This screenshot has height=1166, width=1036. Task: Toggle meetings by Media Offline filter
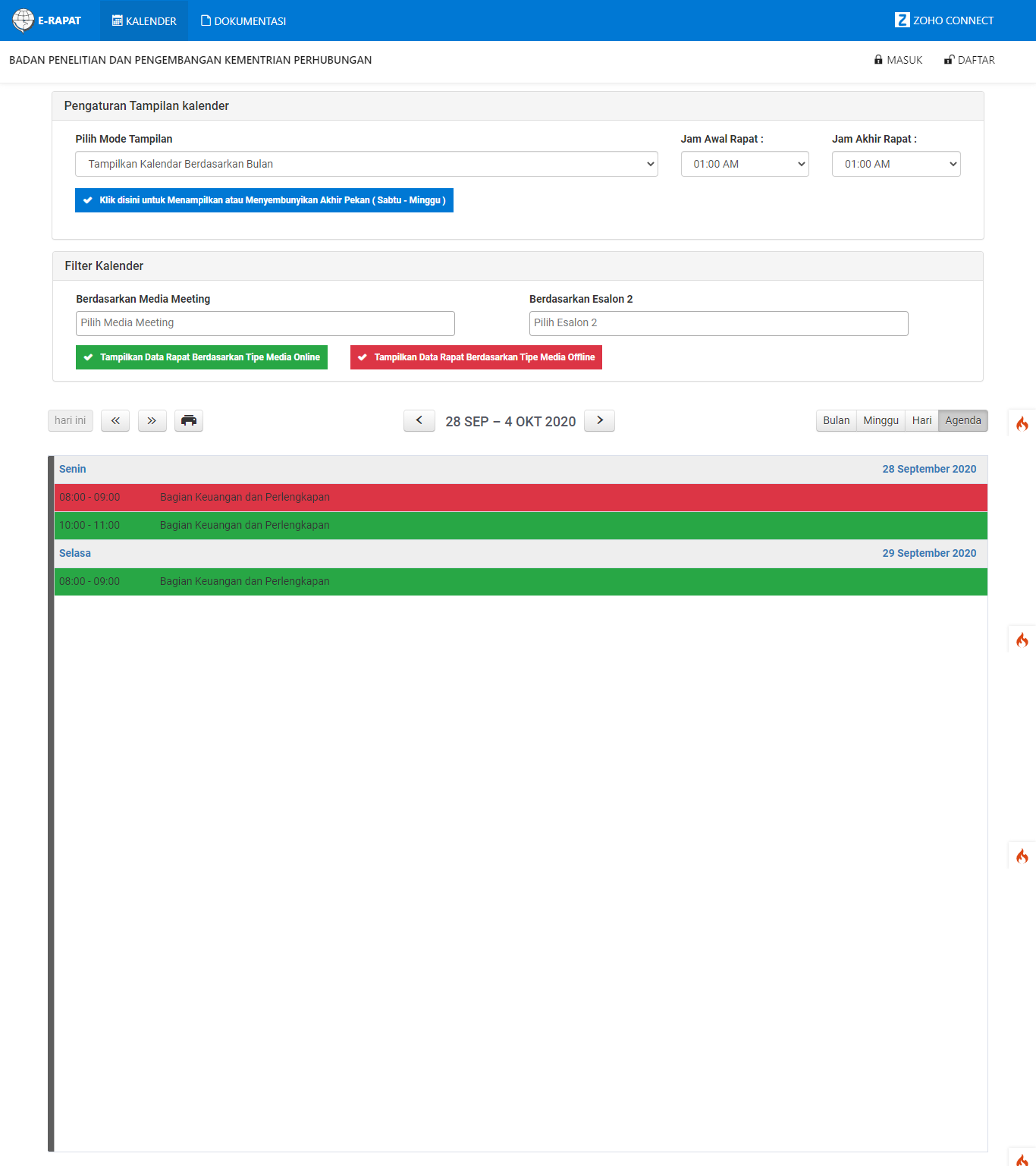click(476, 357)
